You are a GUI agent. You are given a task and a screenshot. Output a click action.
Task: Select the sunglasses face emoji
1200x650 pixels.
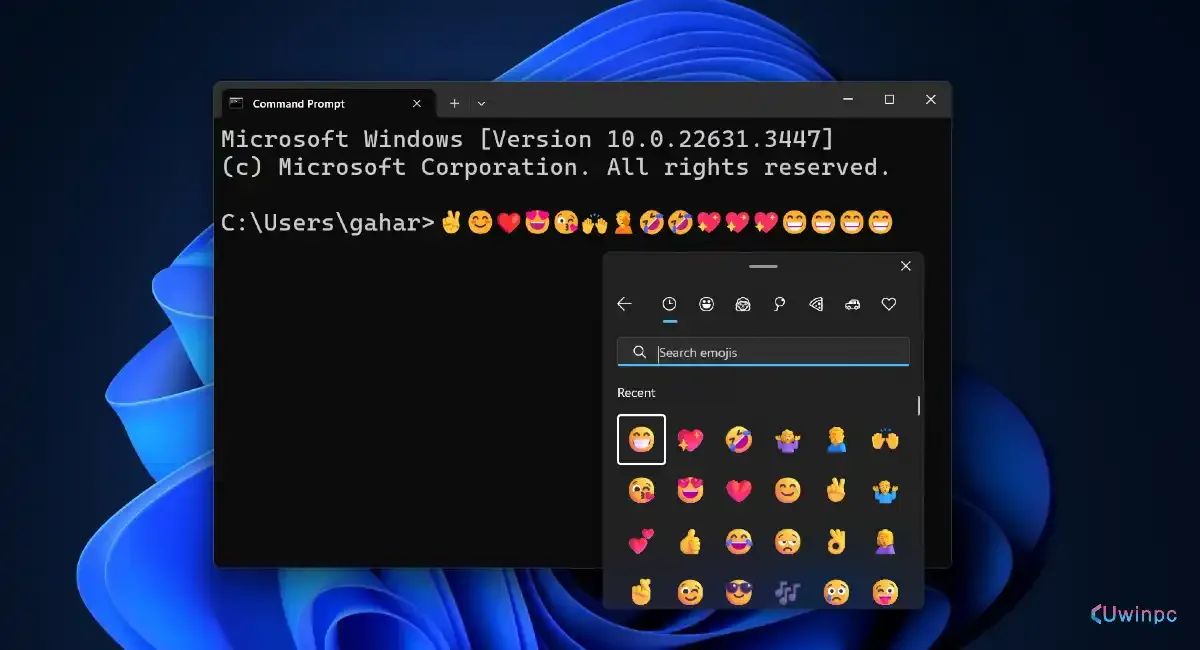tap(739, 592)
